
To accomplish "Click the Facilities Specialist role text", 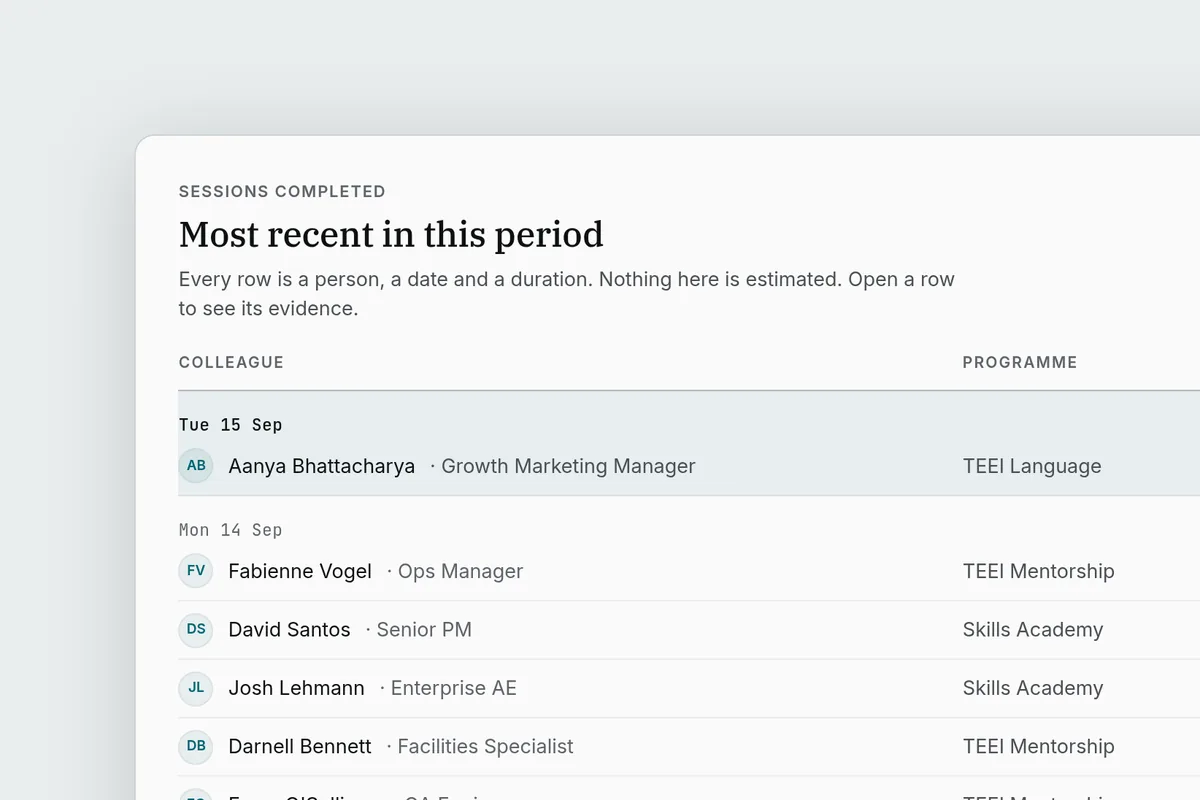I will pos(486,746).
